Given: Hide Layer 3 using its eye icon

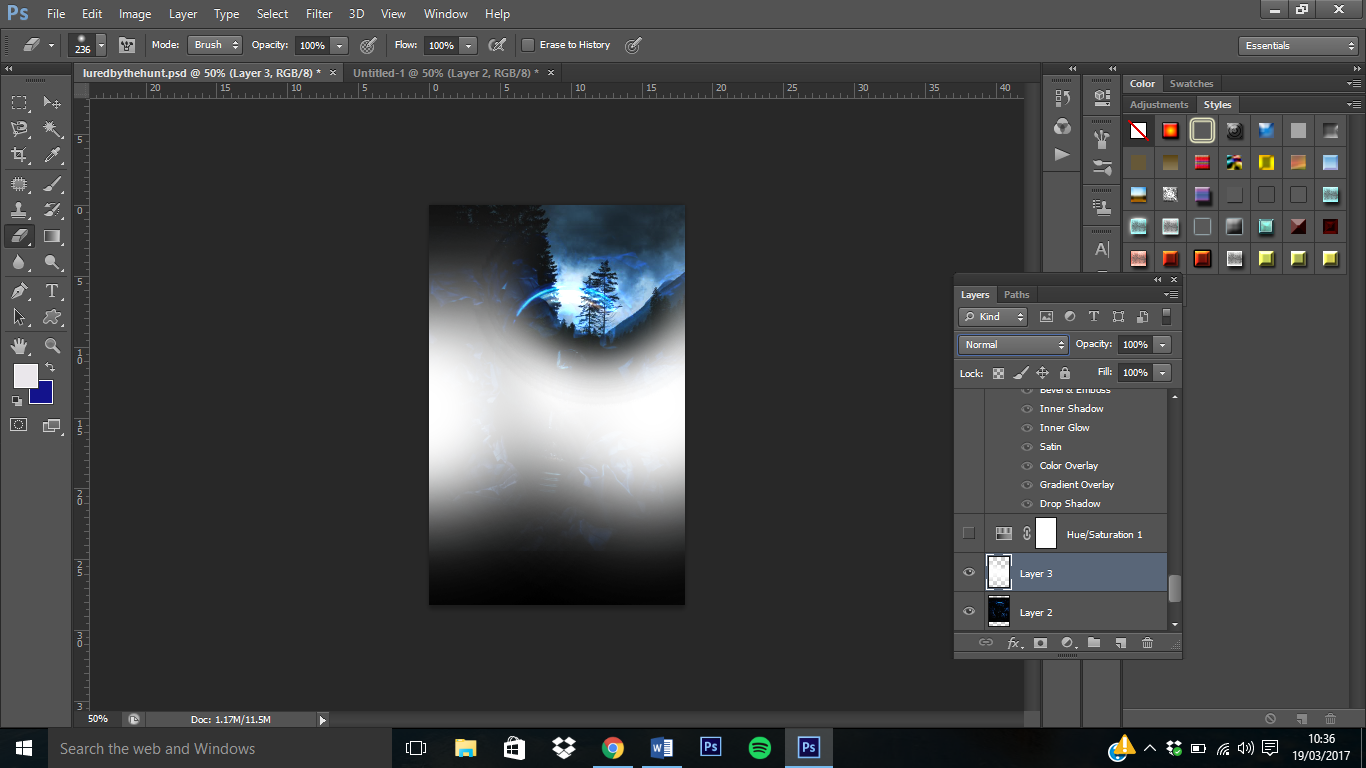Looking at the screenshot, I should coord(968,573).
